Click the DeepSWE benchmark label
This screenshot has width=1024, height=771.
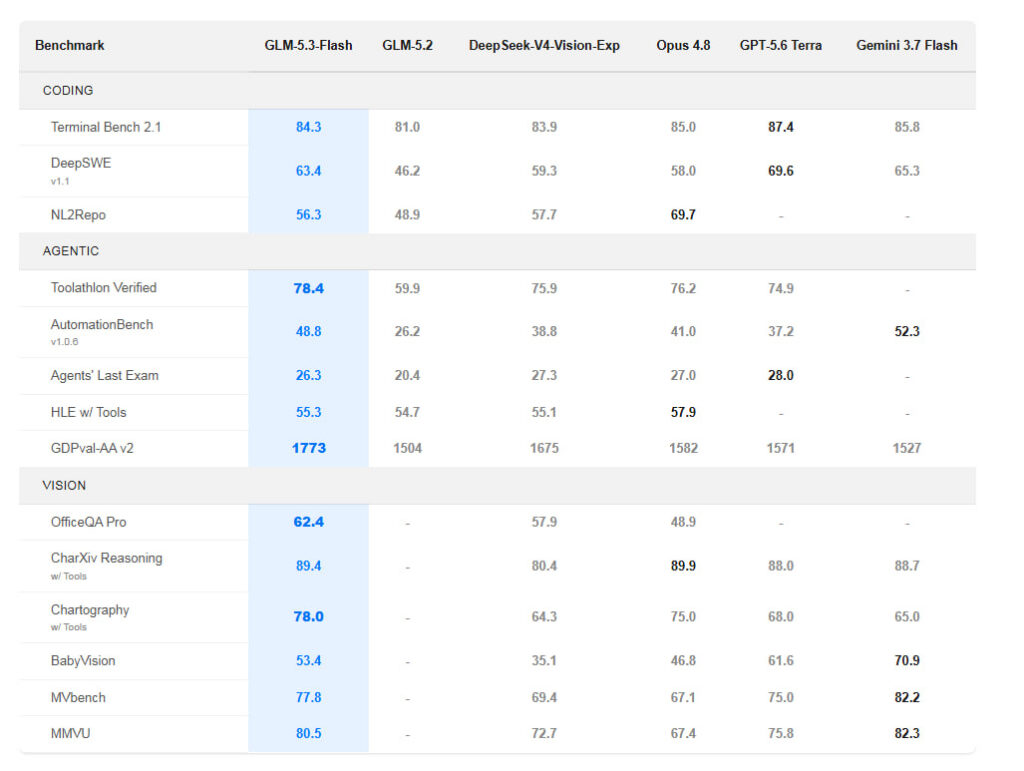click(x=81, y=163)
